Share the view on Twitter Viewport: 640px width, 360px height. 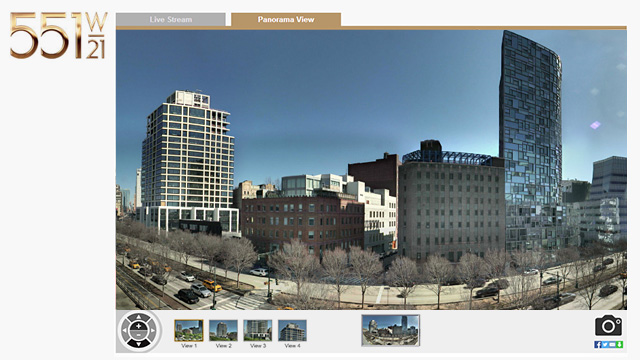605,344
